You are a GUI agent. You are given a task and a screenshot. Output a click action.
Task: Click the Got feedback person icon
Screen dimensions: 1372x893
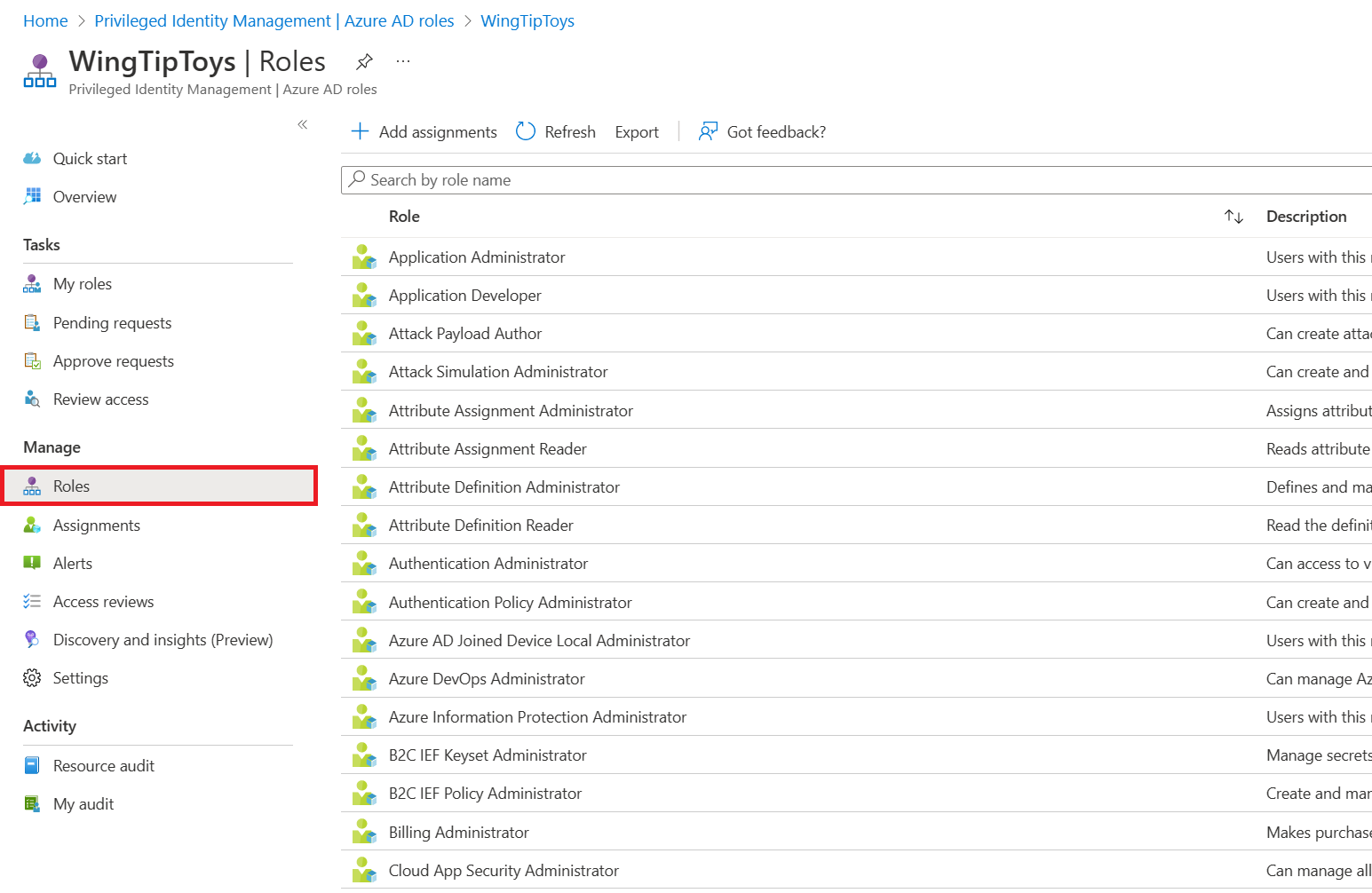tap(708, 131)
